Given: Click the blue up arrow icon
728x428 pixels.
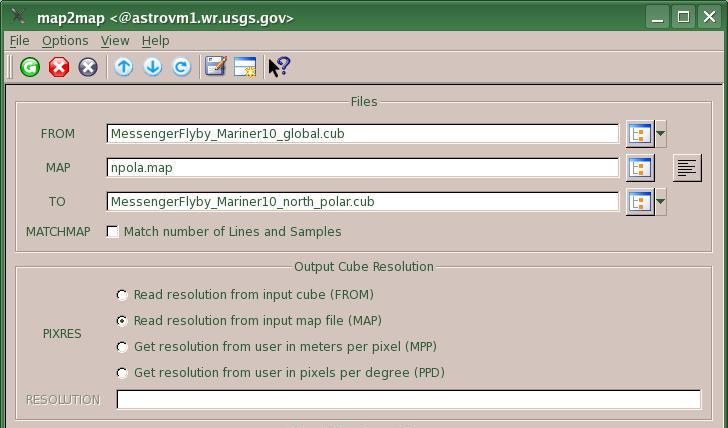Looking at the screenshot, I should [124, 67].
